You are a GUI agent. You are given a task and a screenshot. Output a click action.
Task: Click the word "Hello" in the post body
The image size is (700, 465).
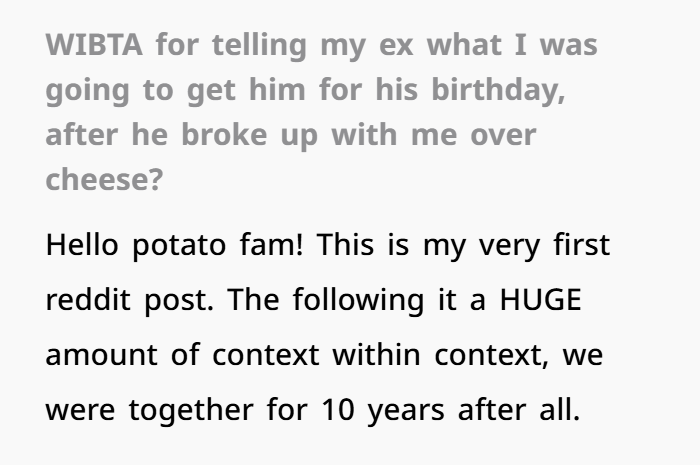click(82, 246)
